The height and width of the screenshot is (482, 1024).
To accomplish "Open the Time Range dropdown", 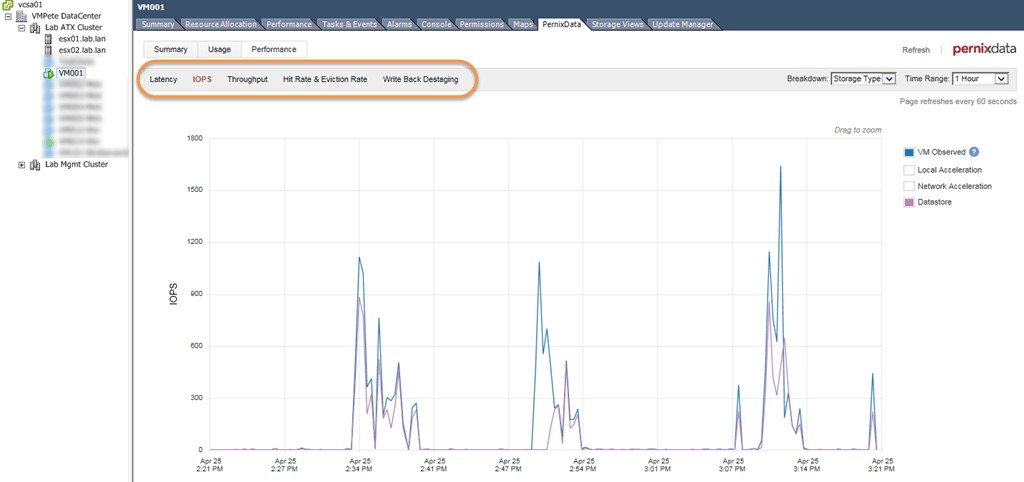I will coord(981,79).
